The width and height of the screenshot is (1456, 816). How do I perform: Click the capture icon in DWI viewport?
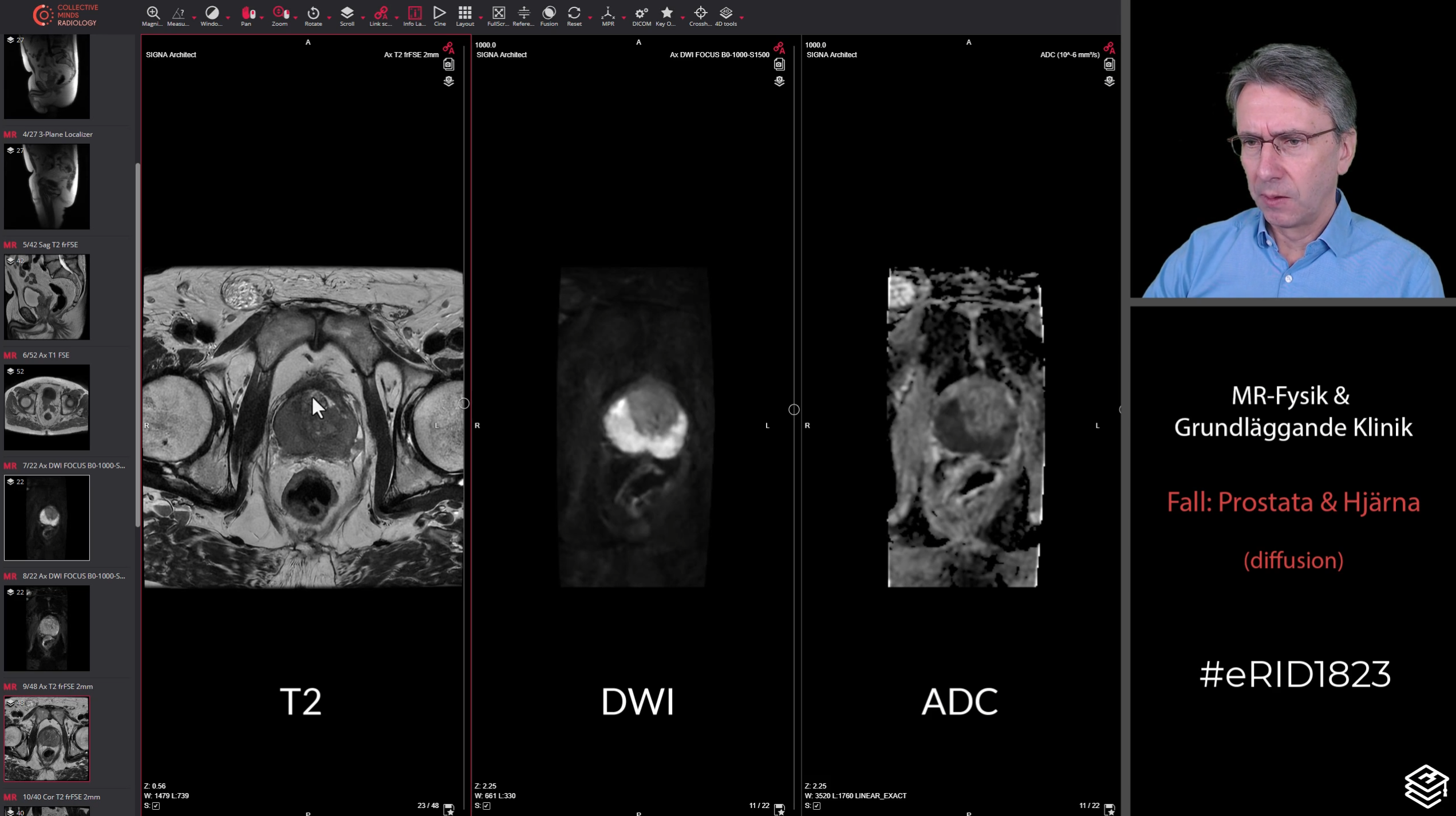[x=779, y=64]
